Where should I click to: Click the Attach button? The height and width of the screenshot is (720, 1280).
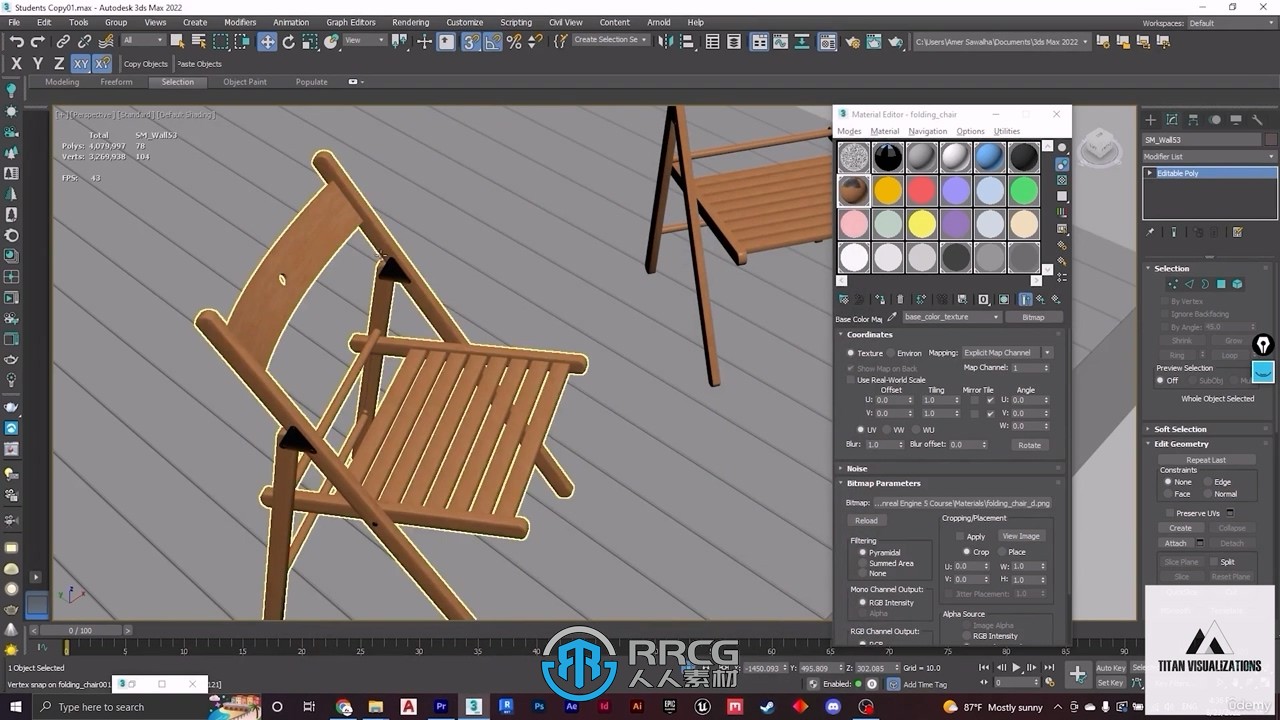coord(1175,543)
